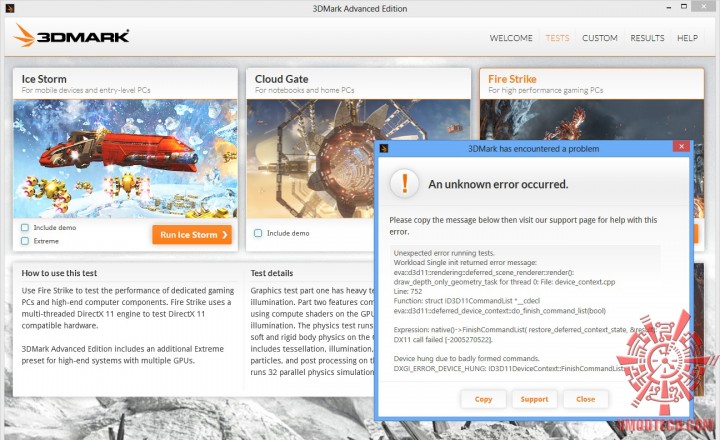Run the Ice Storm benchmark
The image size is (720, 440).
[192, 235]
